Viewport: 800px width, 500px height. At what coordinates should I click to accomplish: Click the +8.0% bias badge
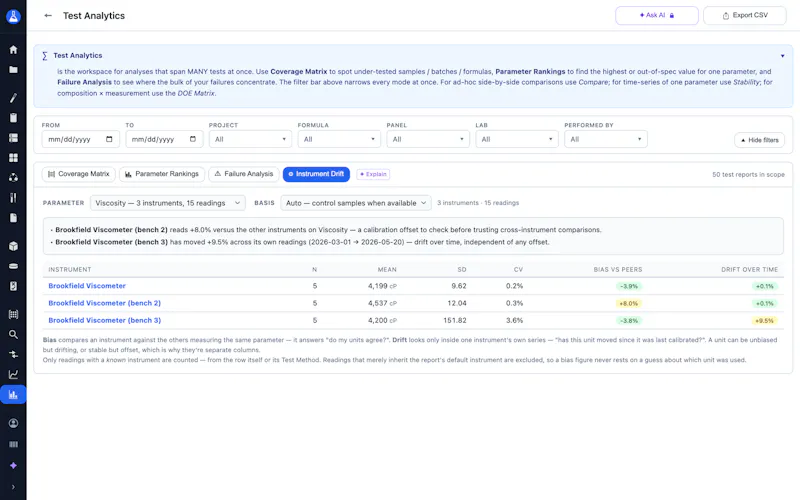[629, 304]
